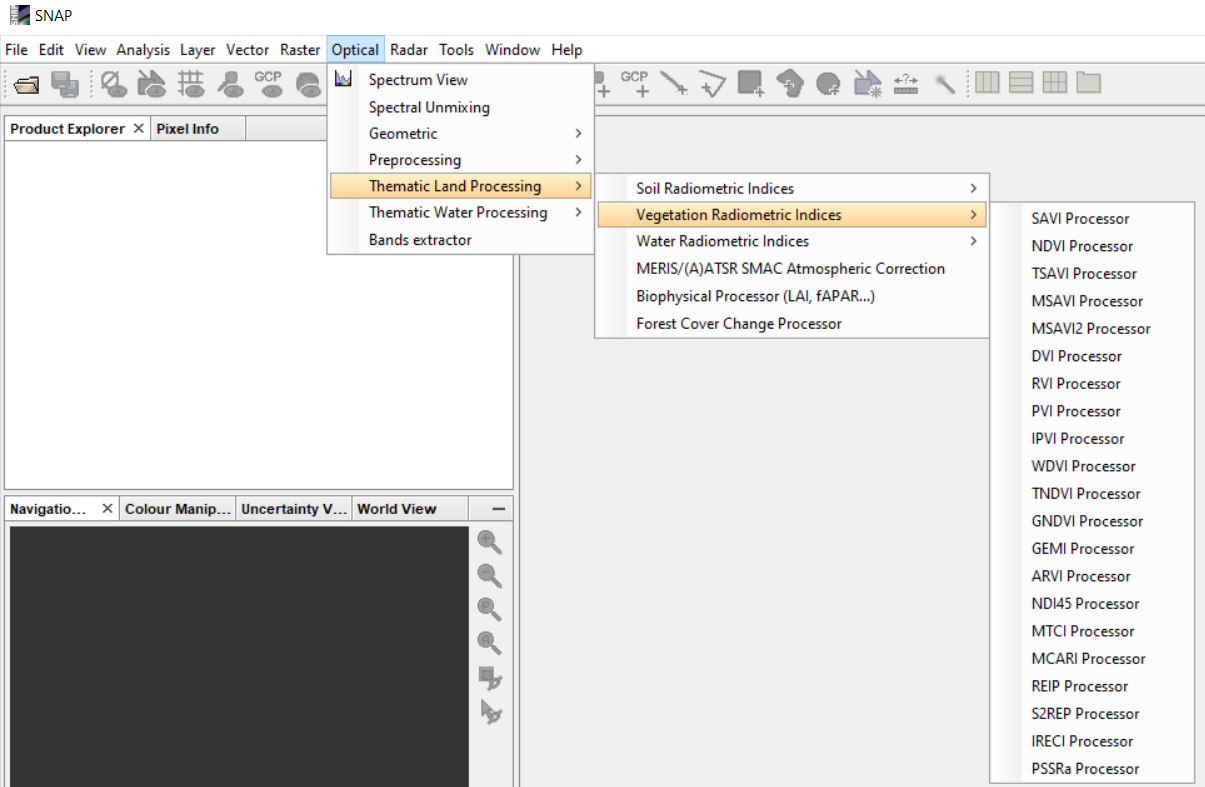Click the Spectrum View icon in menu

pyautogui.click(x=343, y=79)
